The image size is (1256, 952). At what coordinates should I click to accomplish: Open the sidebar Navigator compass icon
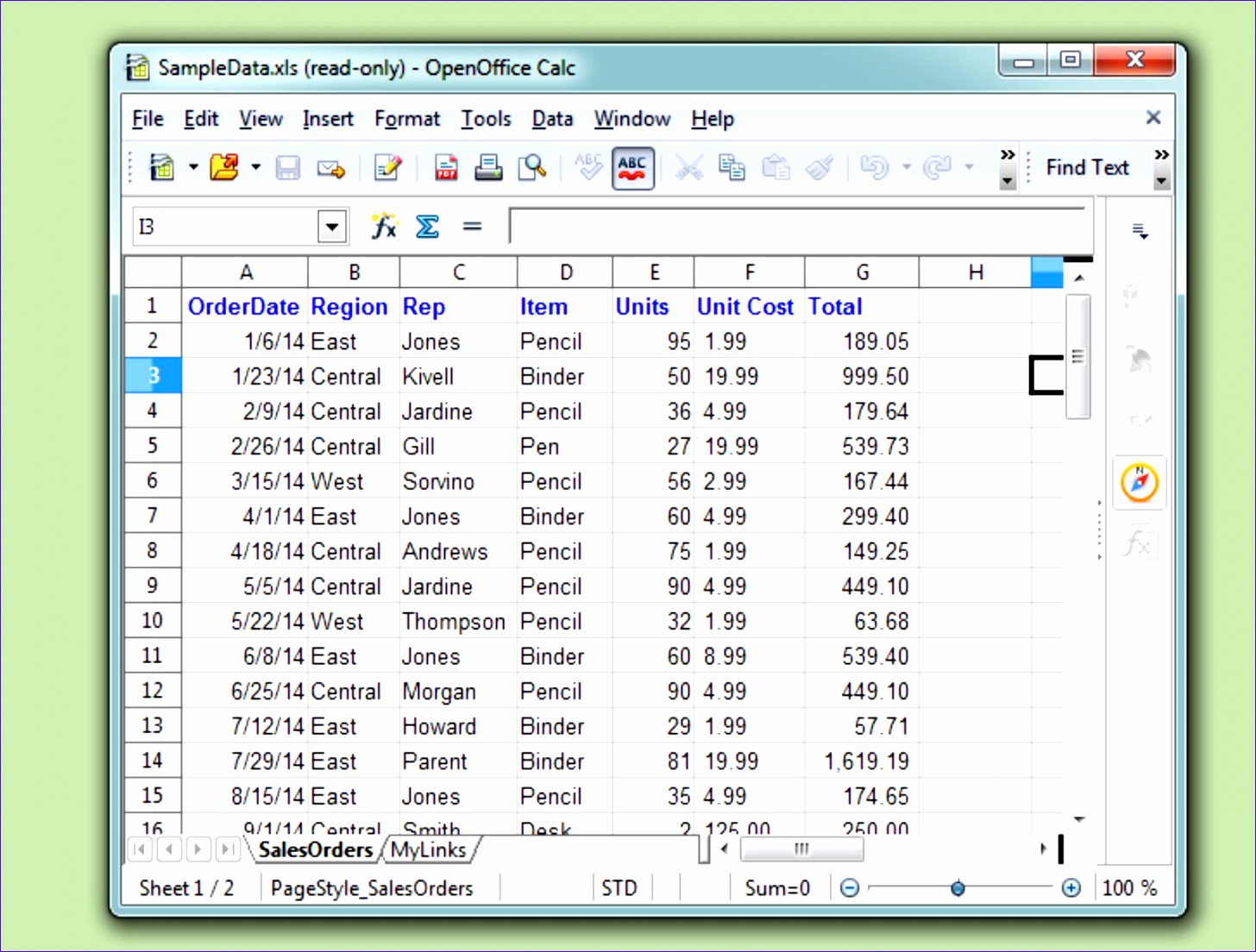pos(1139,482)
